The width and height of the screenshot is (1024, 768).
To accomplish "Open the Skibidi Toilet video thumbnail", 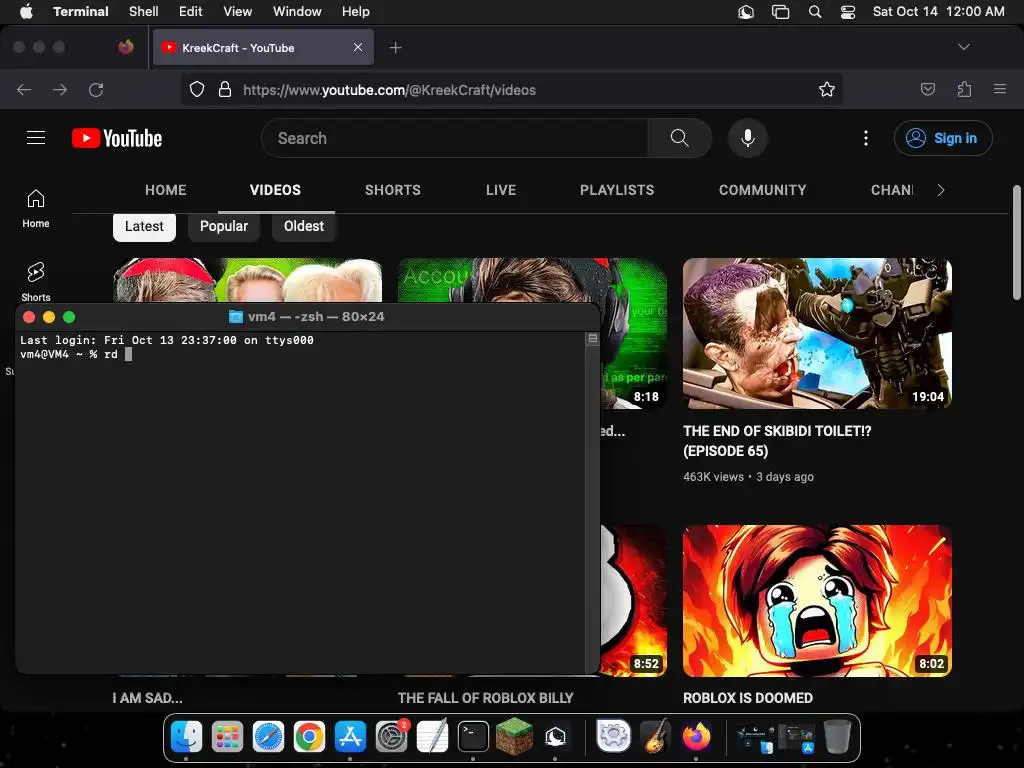I will tap(818, 334).
